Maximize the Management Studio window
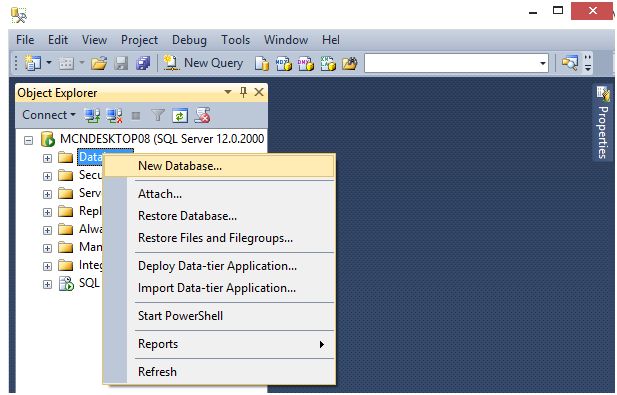Viewport: 617px width, 395px height. click(558, 11)
